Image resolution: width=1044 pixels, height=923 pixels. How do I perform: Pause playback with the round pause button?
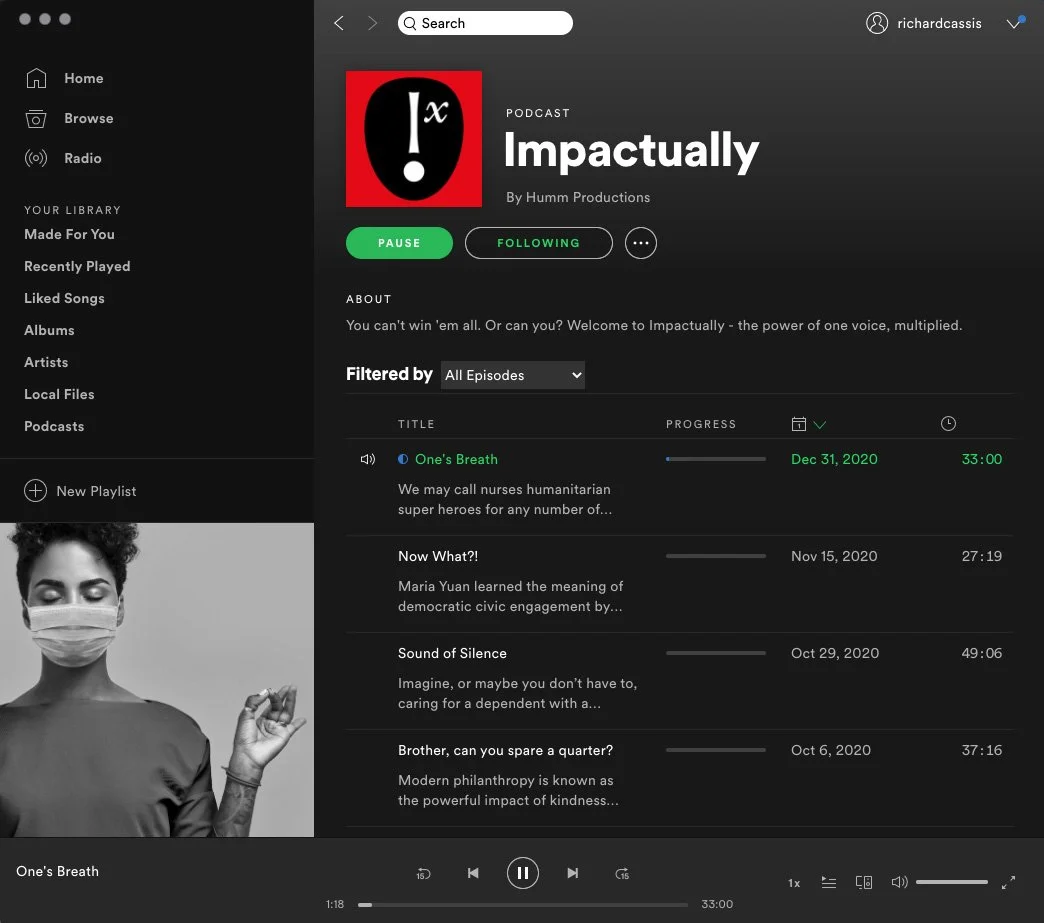click(x=523, y=873)
